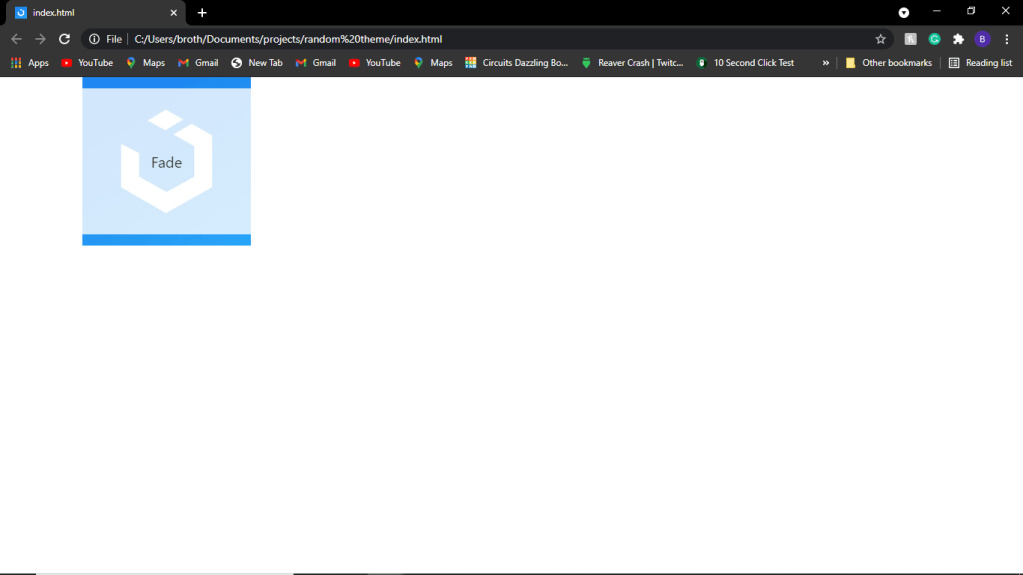
Task: Open a new tab with the plus button
Action: coord(202,13)
